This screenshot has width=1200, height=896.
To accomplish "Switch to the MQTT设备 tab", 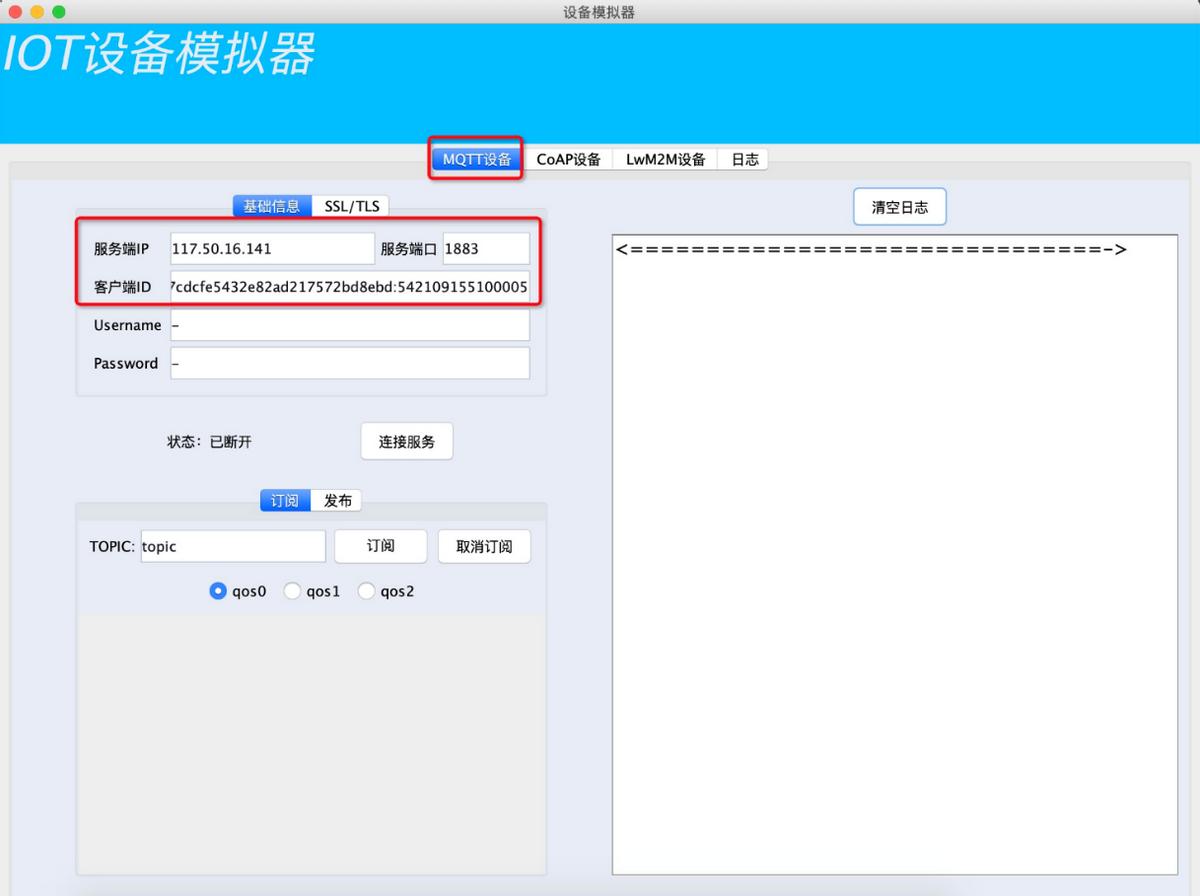I will point(477,159).
